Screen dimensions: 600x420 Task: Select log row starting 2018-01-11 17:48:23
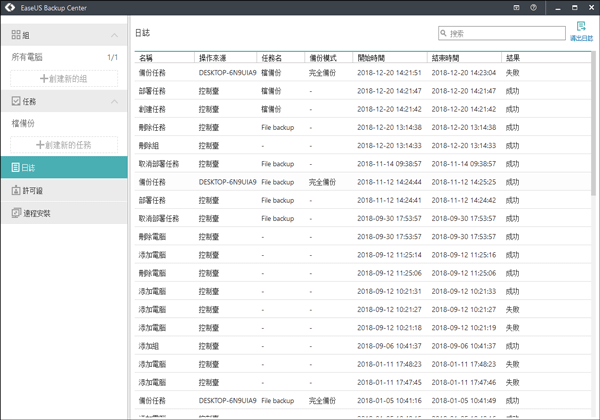click(363, 364)
